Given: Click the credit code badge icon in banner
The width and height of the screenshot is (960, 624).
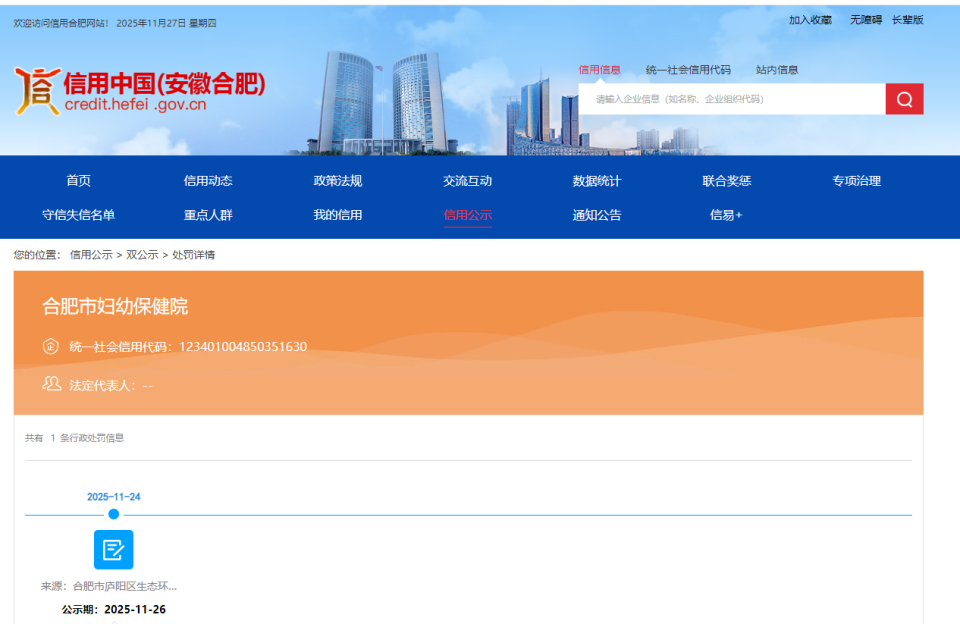Looking at the screenshot, I should click(x=49, y=346).
